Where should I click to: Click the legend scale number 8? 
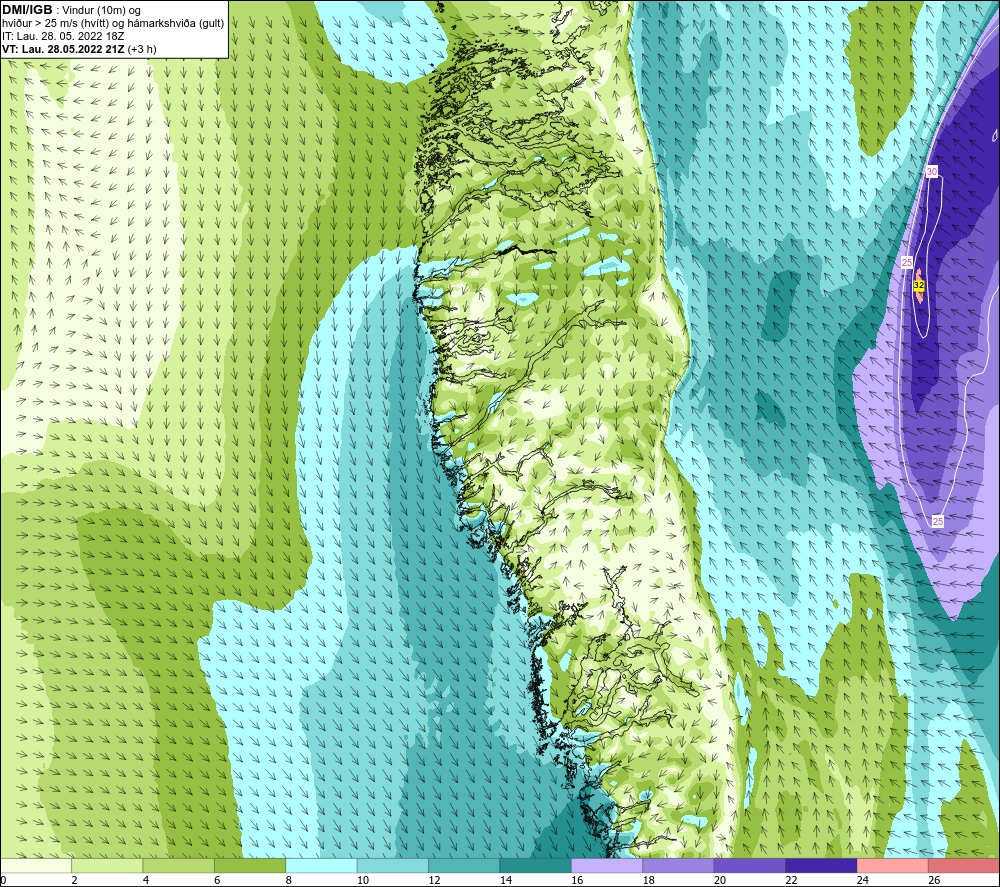coord(289,880)
